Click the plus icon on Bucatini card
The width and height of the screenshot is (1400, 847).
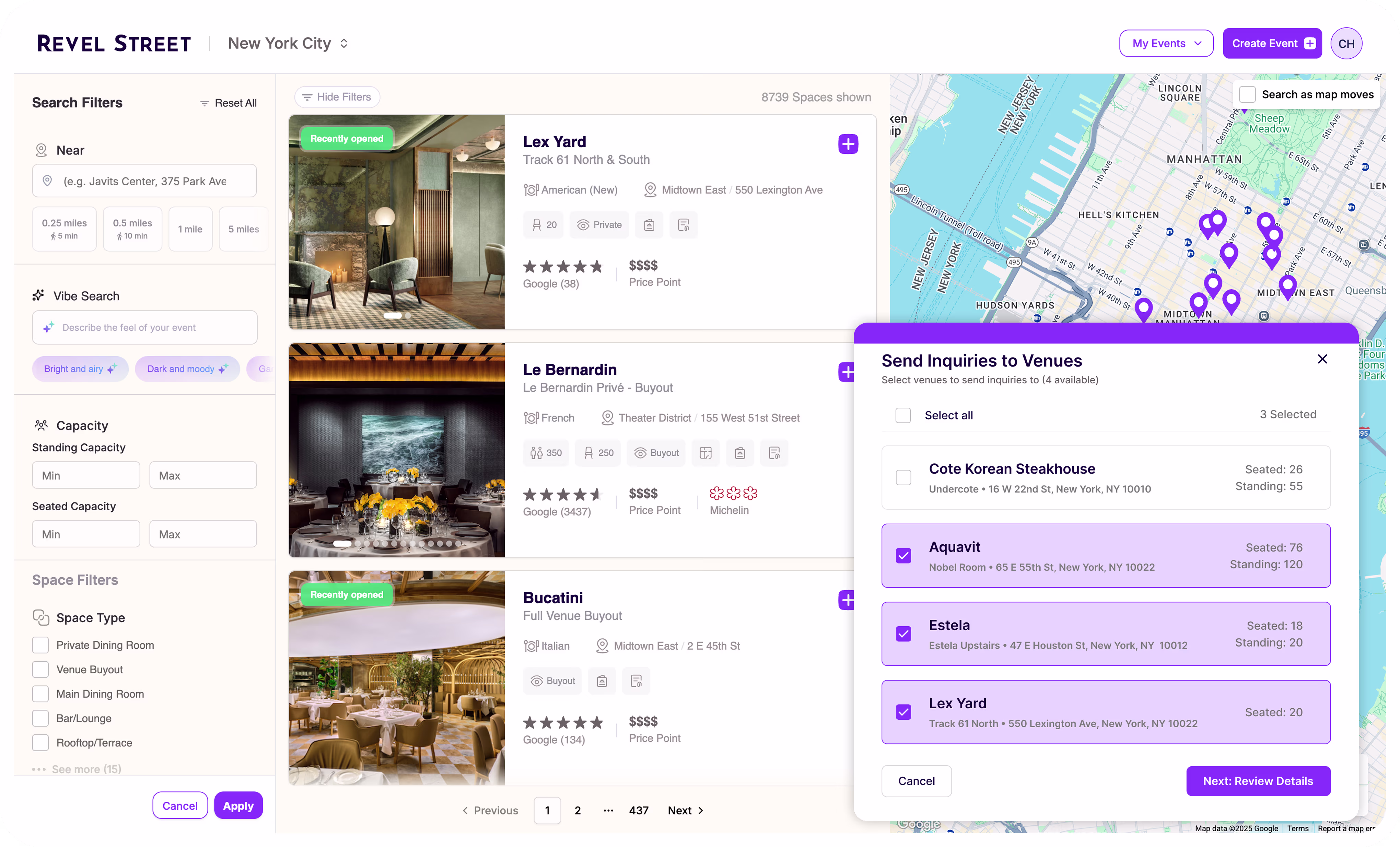[846, 600]
